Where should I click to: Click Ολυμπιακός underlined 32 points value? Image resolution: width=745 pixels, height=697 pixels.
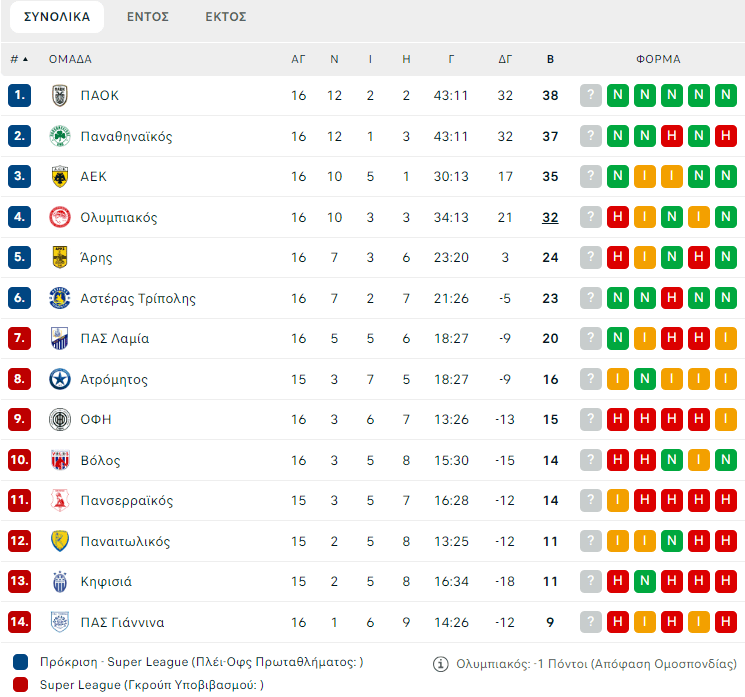[550, 217]
